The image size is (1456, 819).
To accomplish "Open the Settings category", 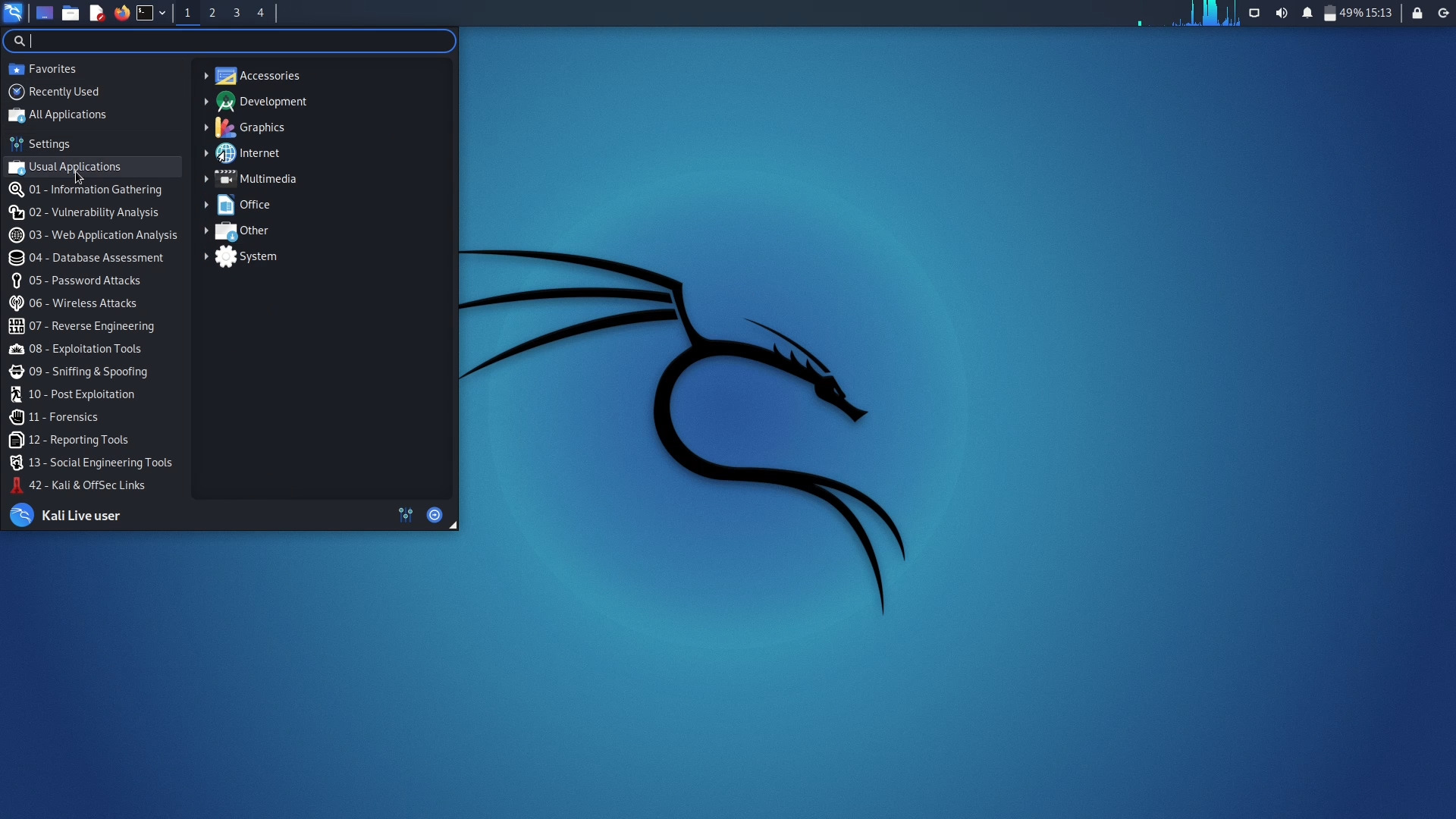I will point(93,144).
